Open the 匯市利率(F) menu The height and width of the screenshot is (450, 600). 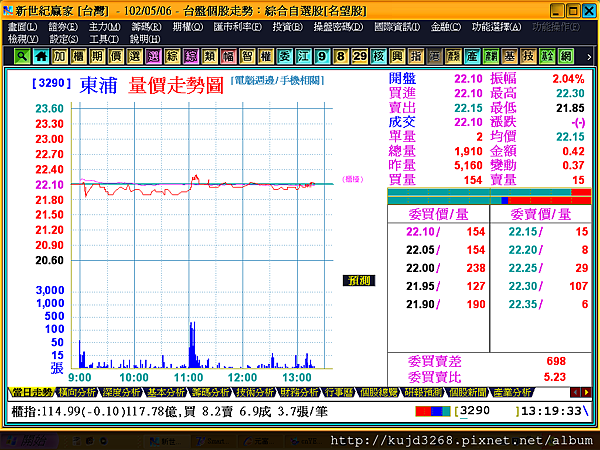point(238,27)
